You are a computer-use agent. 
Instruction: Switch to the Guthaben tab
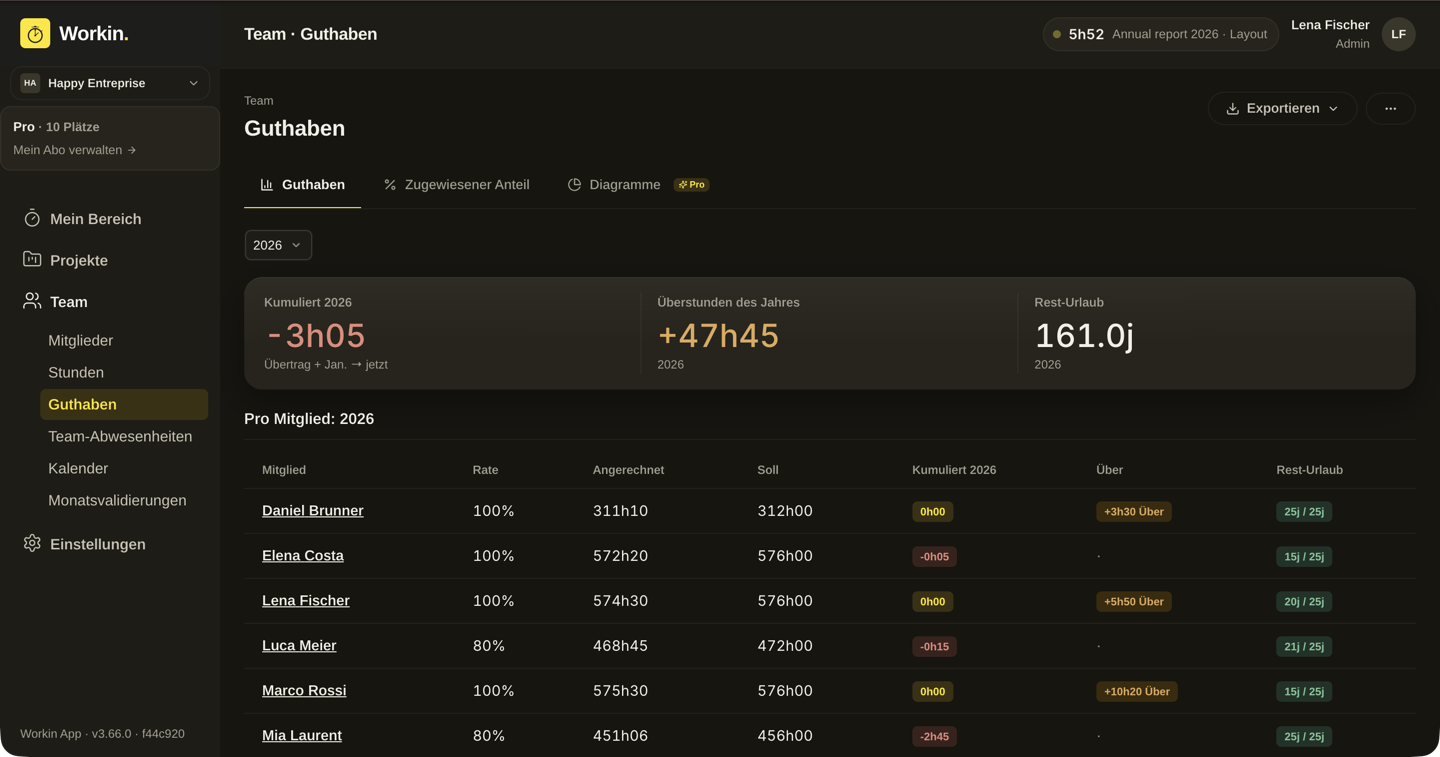pos(302,185)
